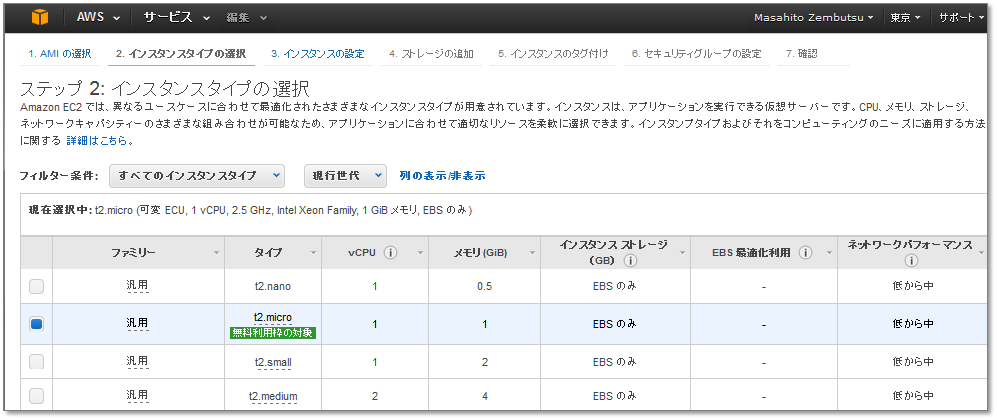Viewport: 997px width, 420px height.
Task: Open メモリ(GiB) column sort arrow
Action: 532,254
